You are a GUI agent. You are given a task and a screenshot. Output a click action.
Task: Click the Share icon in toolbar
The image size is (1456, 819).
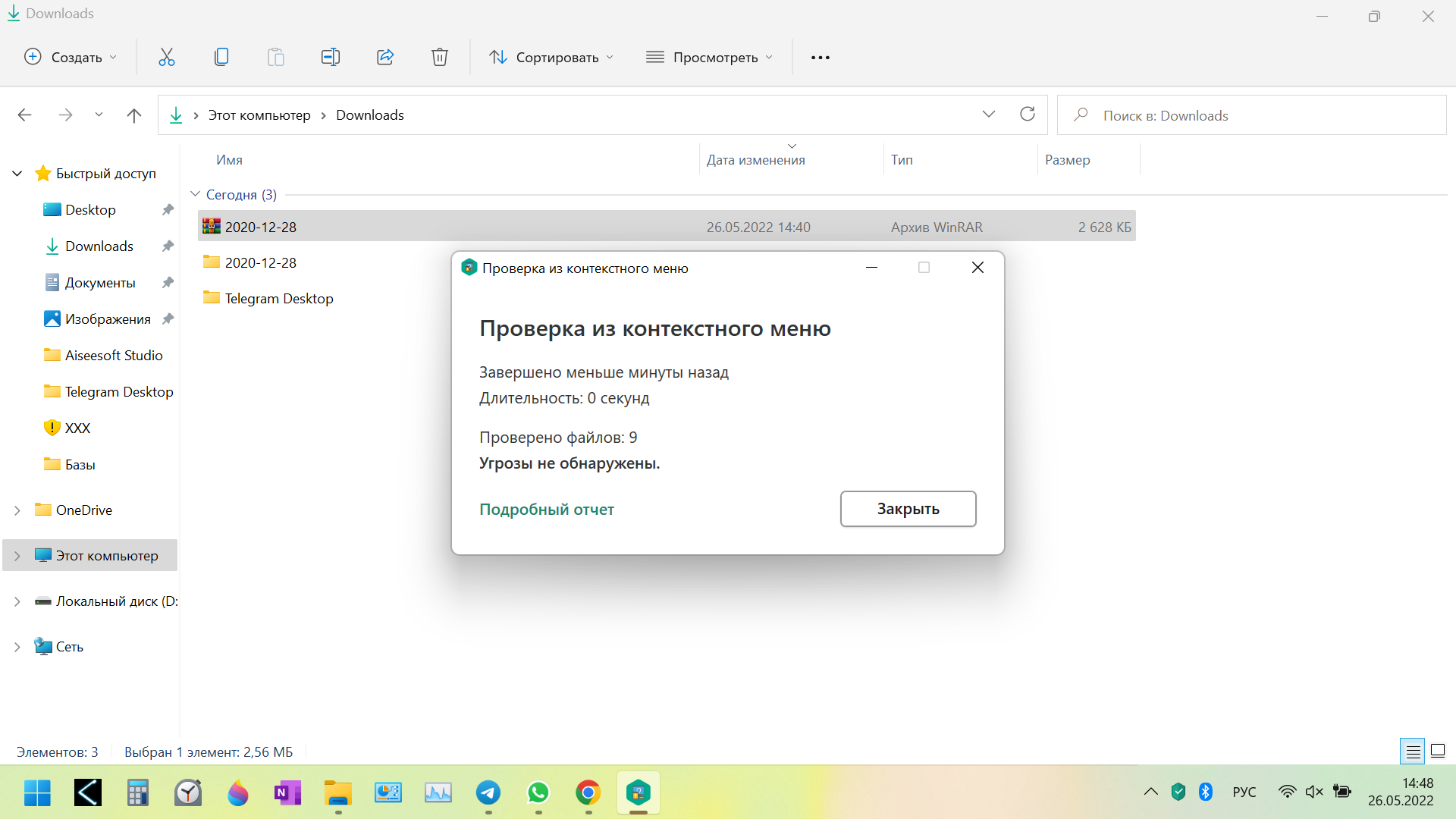pyautogui.click(x=385, y=57)
